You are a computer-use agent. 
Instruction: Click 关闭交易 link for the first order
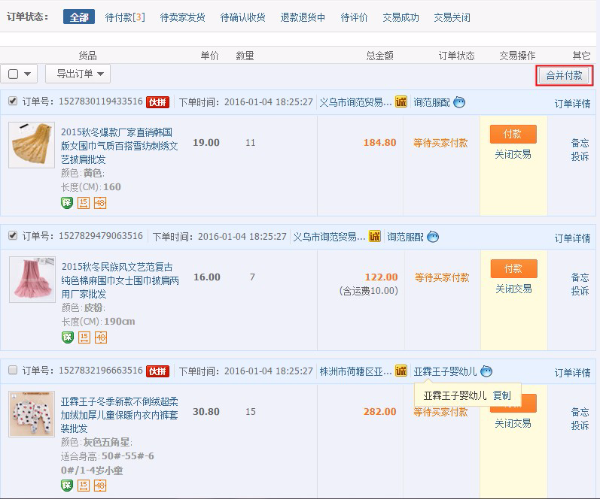pos(513,155)
